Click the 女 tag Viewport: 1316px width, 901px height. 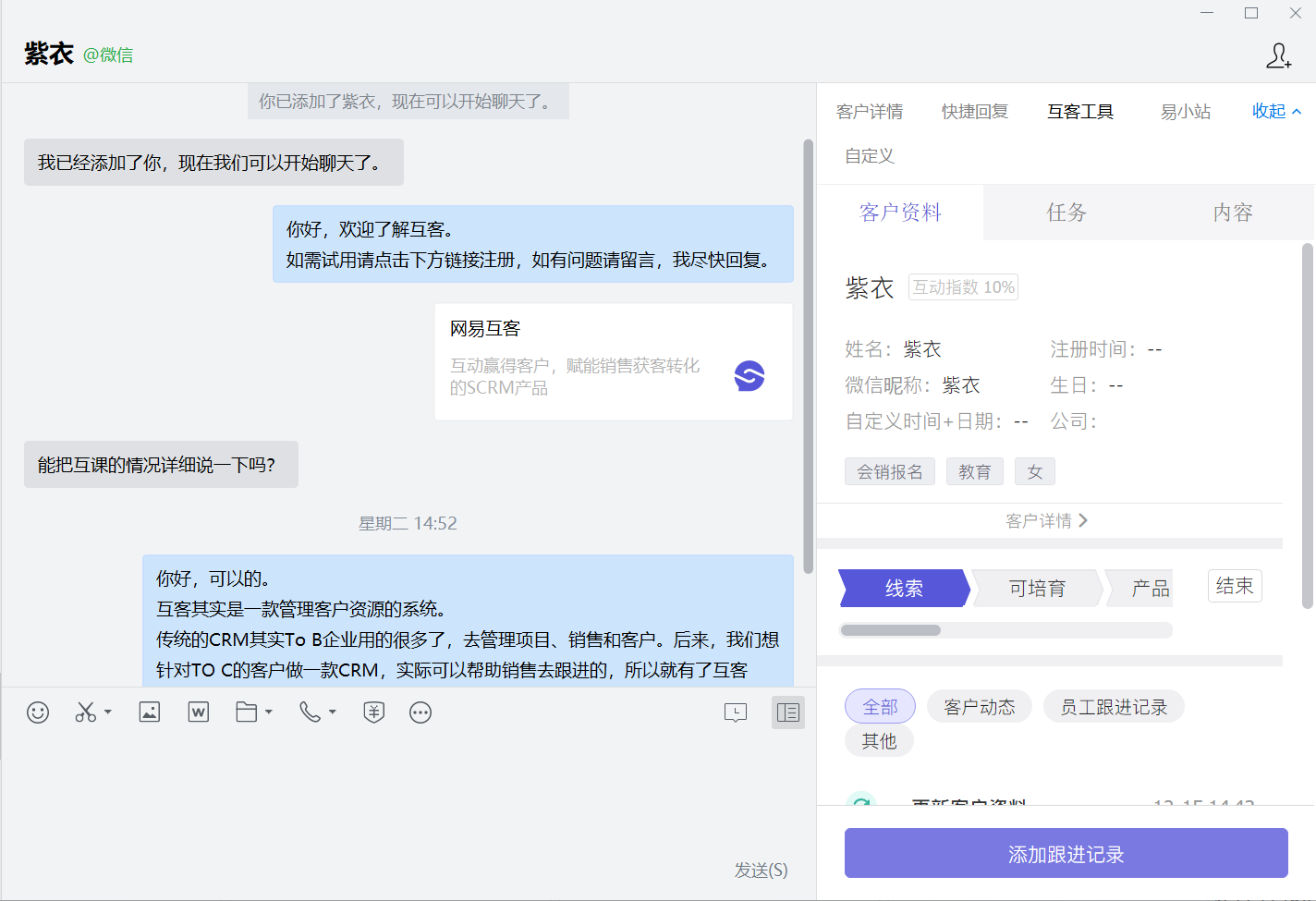pyautogui.click(x=1035, y=472)
